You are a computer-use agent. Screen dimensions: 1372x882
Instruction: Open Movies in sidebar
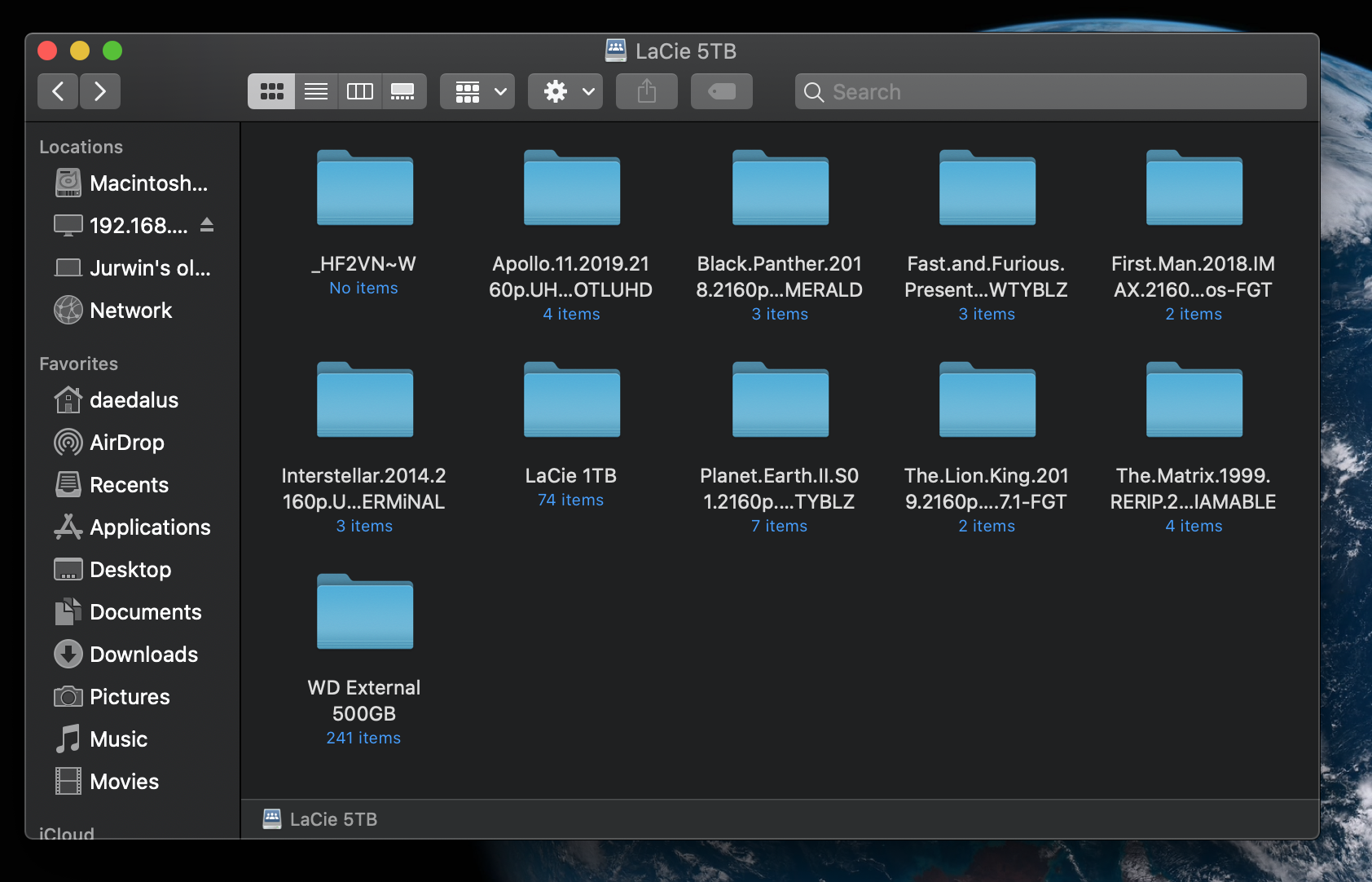click(x=133, y=782)
